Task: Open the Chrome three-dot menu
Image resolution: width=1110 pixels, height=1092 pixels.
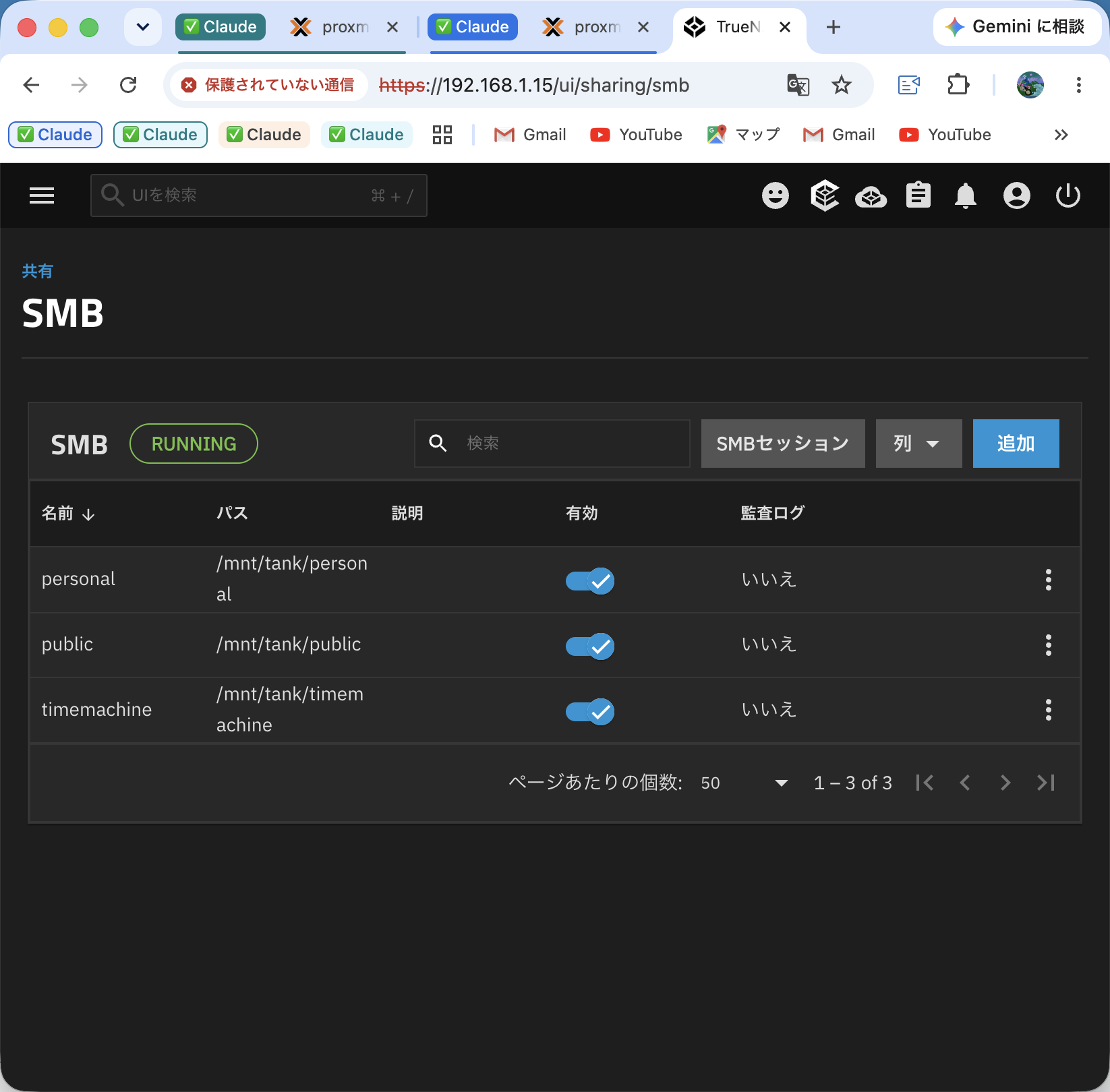Action: (1079, 85)
